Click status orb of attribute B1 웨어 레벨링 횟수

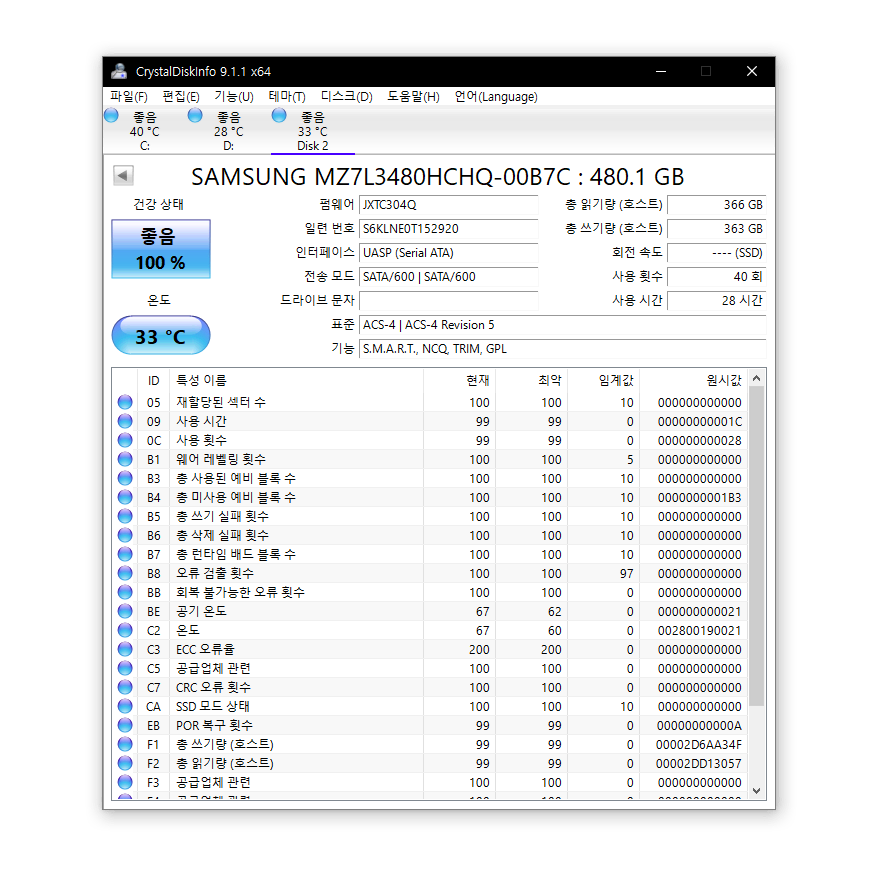pos(125,459)
